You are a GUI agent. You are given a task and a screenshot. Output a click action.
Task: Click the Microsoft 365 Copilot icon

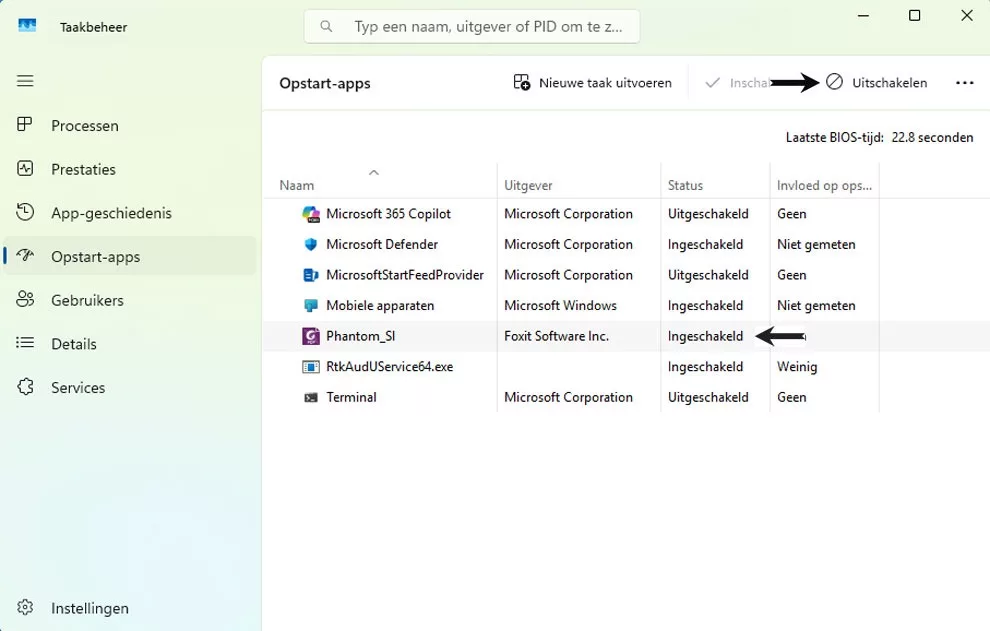coord(311,214)
